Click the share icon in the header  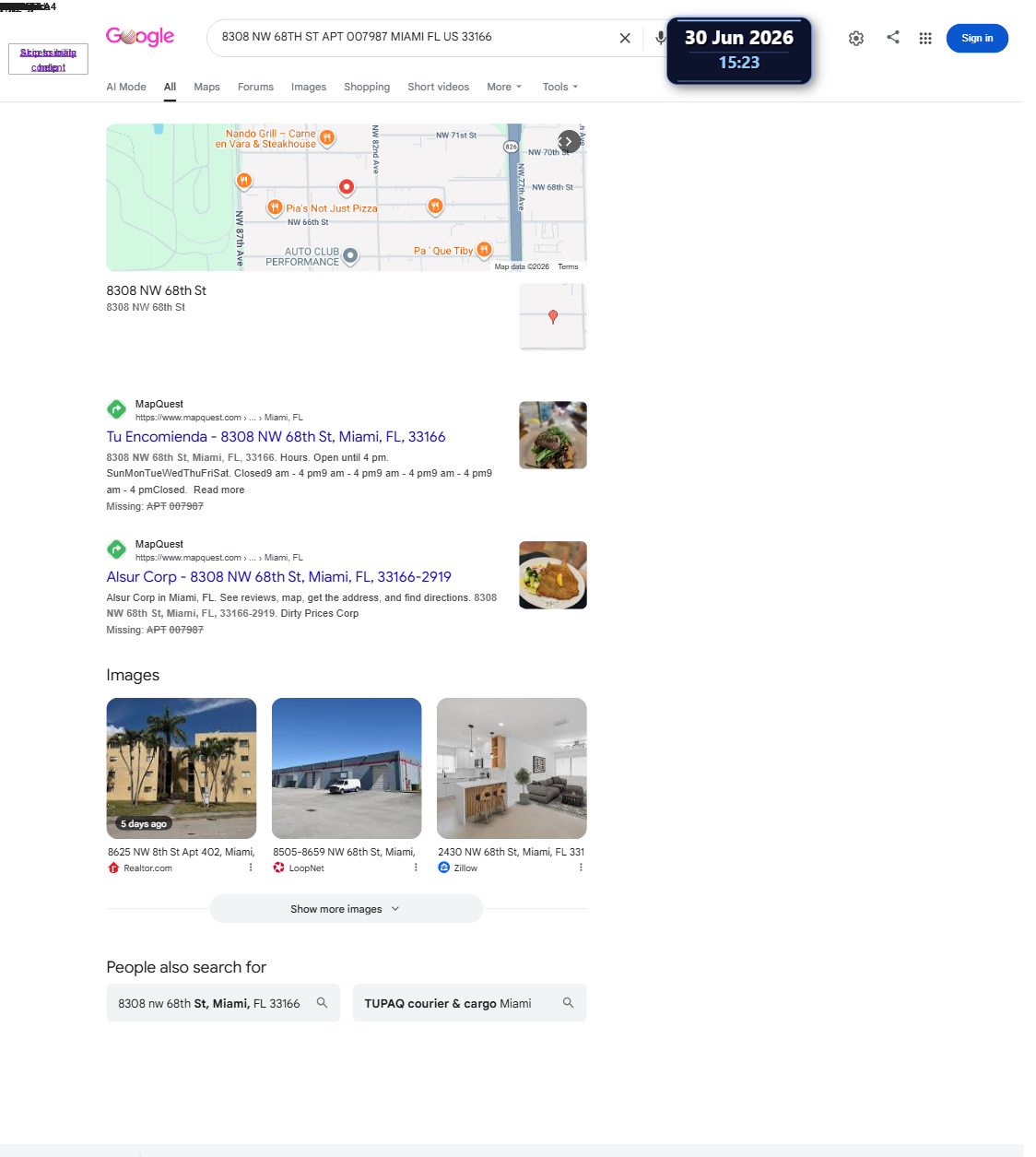point(893,37)
